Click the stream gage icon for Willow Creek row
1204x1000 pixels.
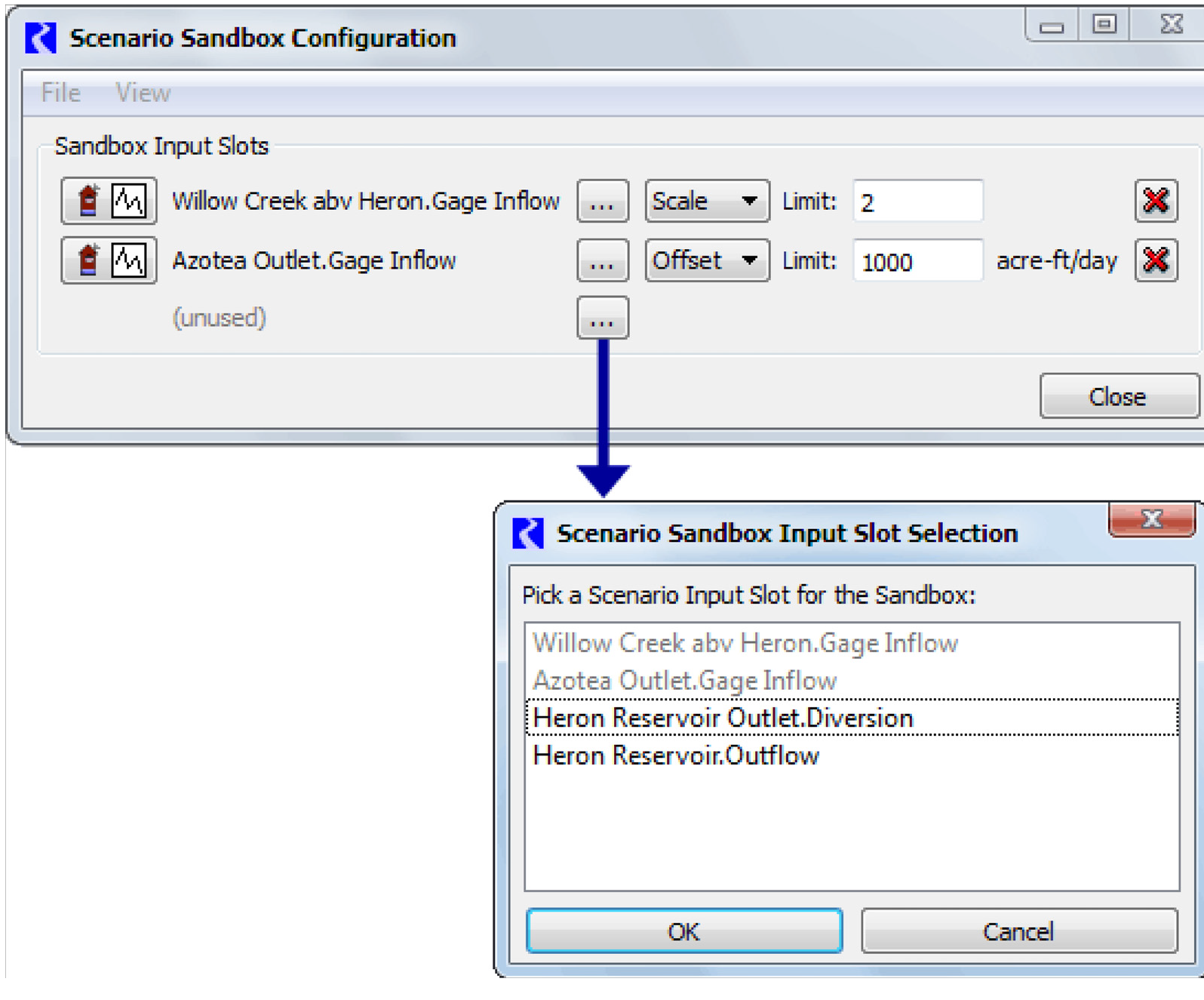point(89,201)
